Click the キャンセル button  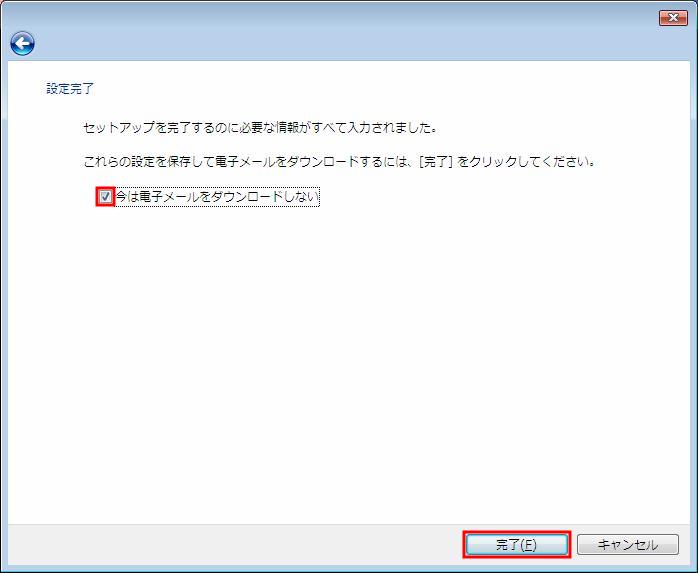coord(628,544)
